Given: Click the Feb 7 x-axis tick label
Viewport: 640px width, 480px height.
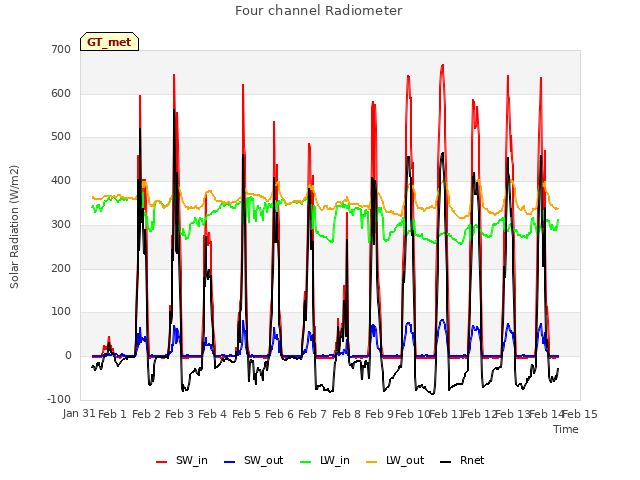Looking at the screenshot, I should (x=313, y=414).
